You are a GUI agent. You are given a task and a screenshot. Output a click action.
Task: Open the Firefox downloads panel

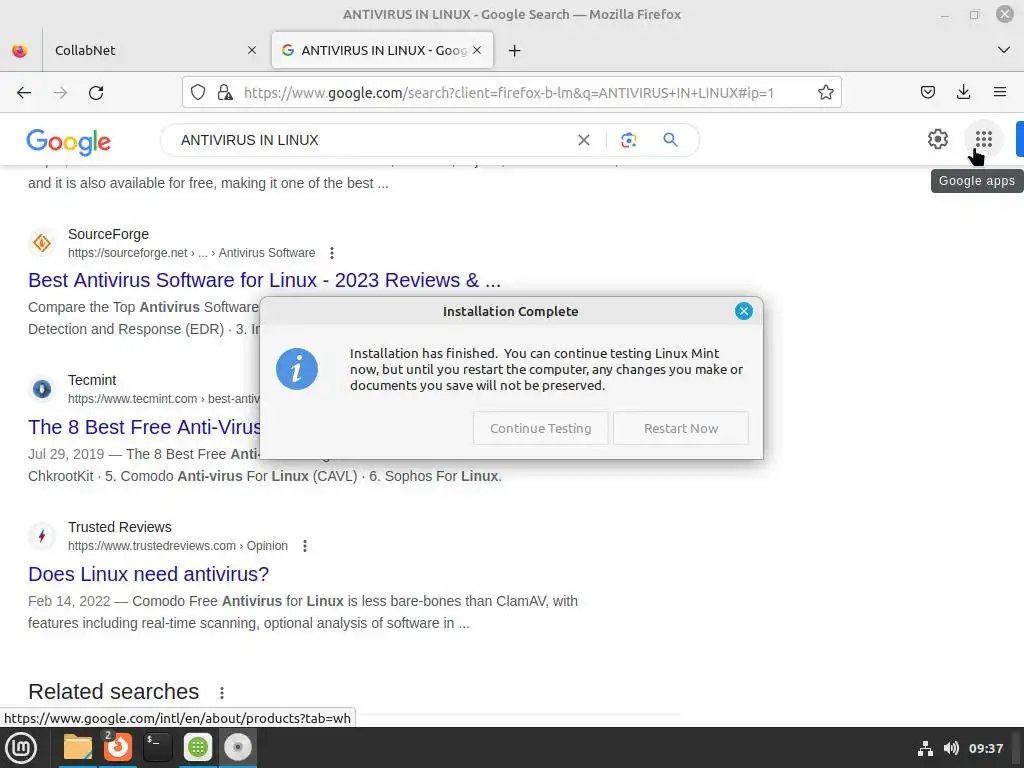click(x=963, y=93)
